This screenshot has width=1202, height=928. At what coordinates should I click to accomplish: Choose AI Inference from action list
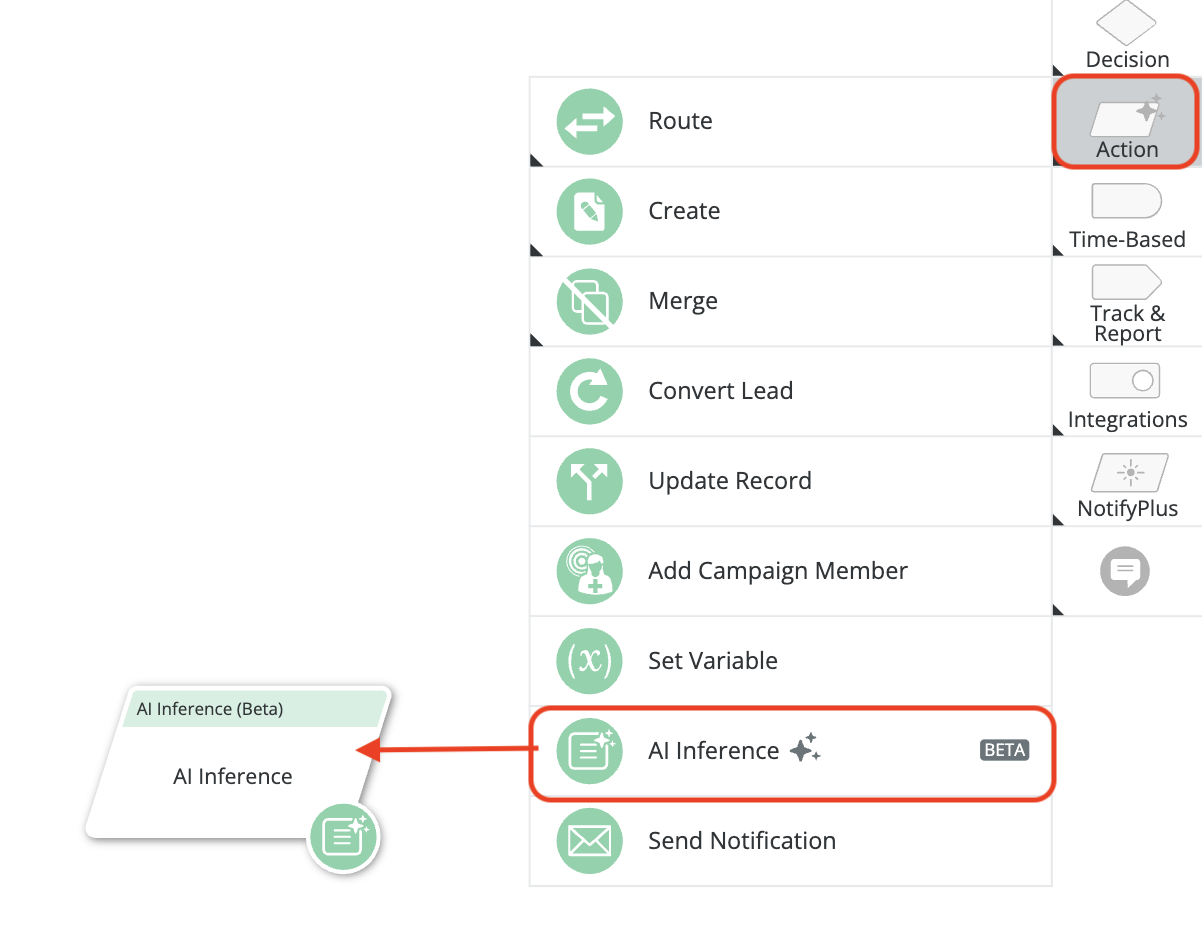click(x=713, y=751)
